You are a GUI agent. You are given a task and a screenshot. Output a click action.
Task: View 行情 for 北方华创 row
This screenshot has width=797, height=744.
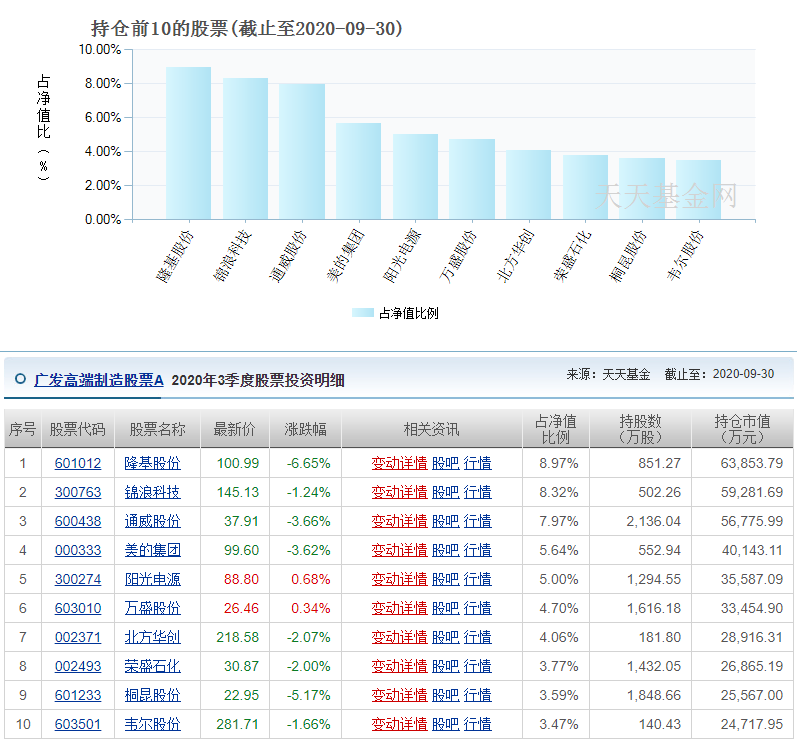[477, 637]
